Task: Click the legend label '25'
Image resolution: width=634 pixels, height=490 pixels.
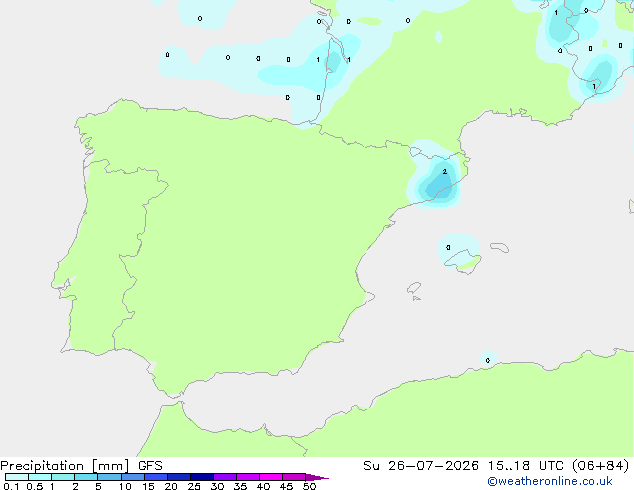Action: 194,486
